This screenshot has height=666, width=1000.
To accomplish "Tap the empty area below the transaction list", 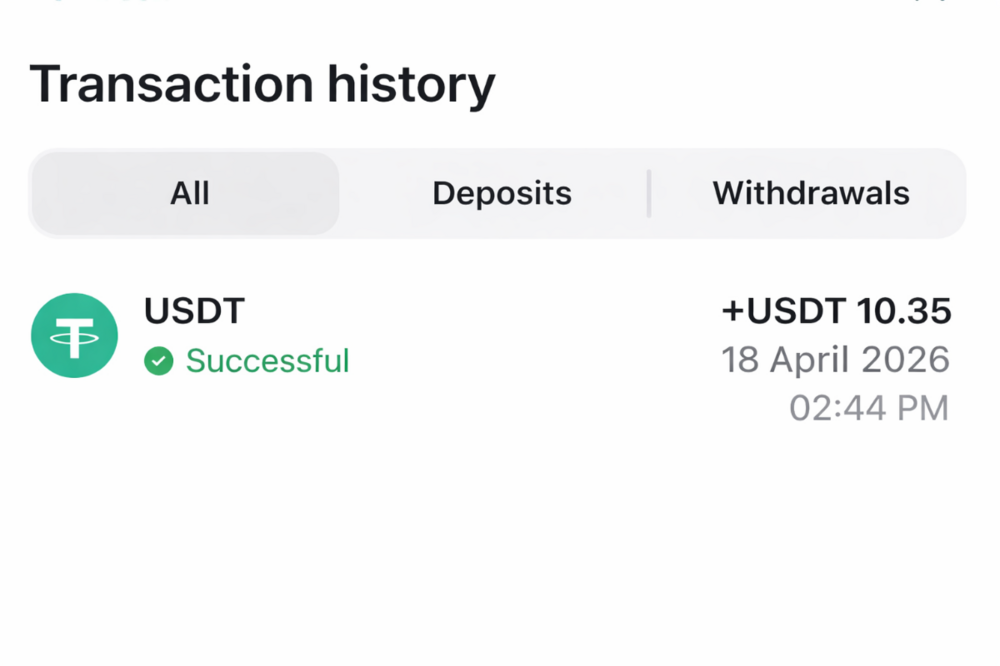I will [x=500, y=550].
